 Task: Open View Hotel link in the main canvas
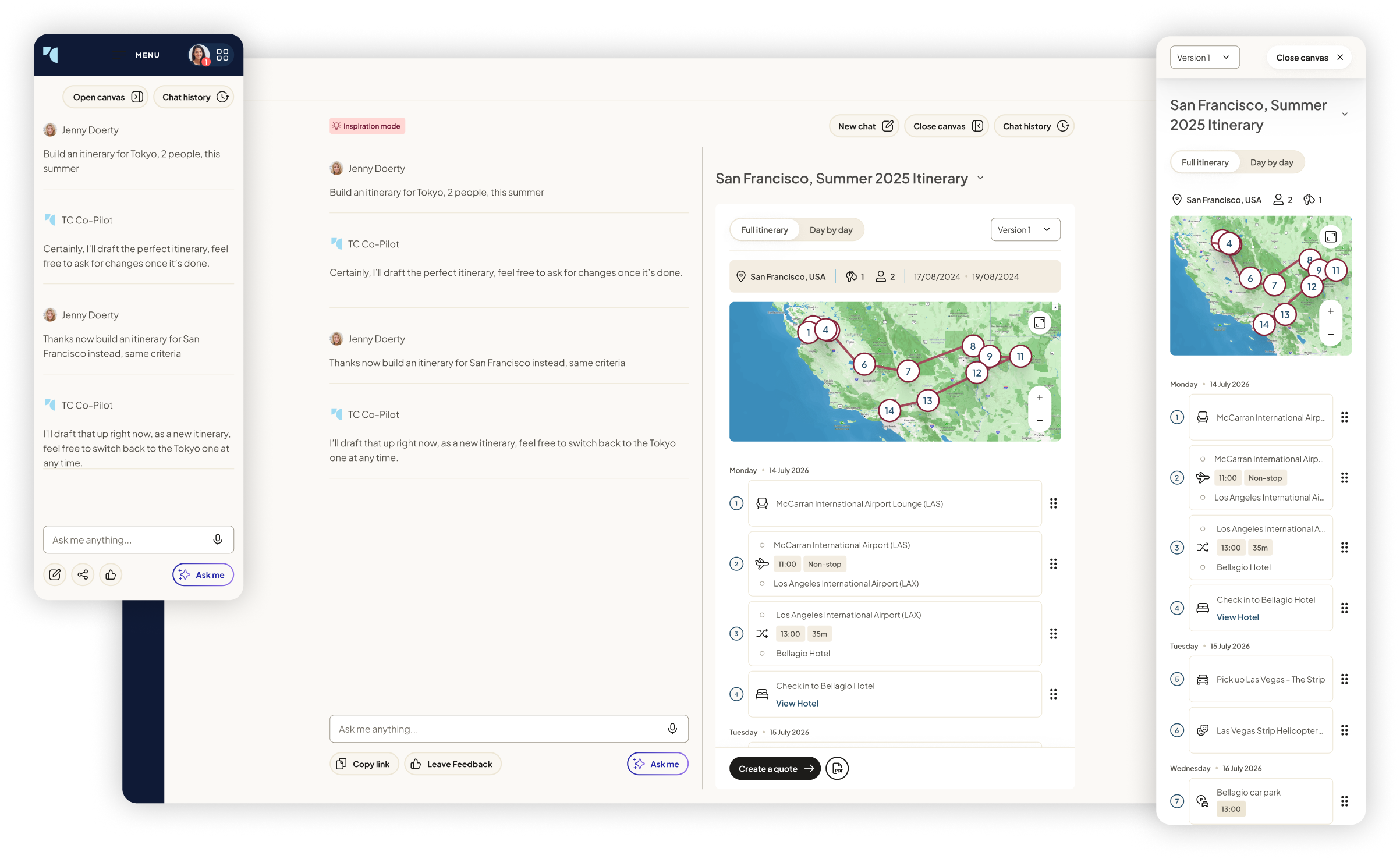click(797, 703)
